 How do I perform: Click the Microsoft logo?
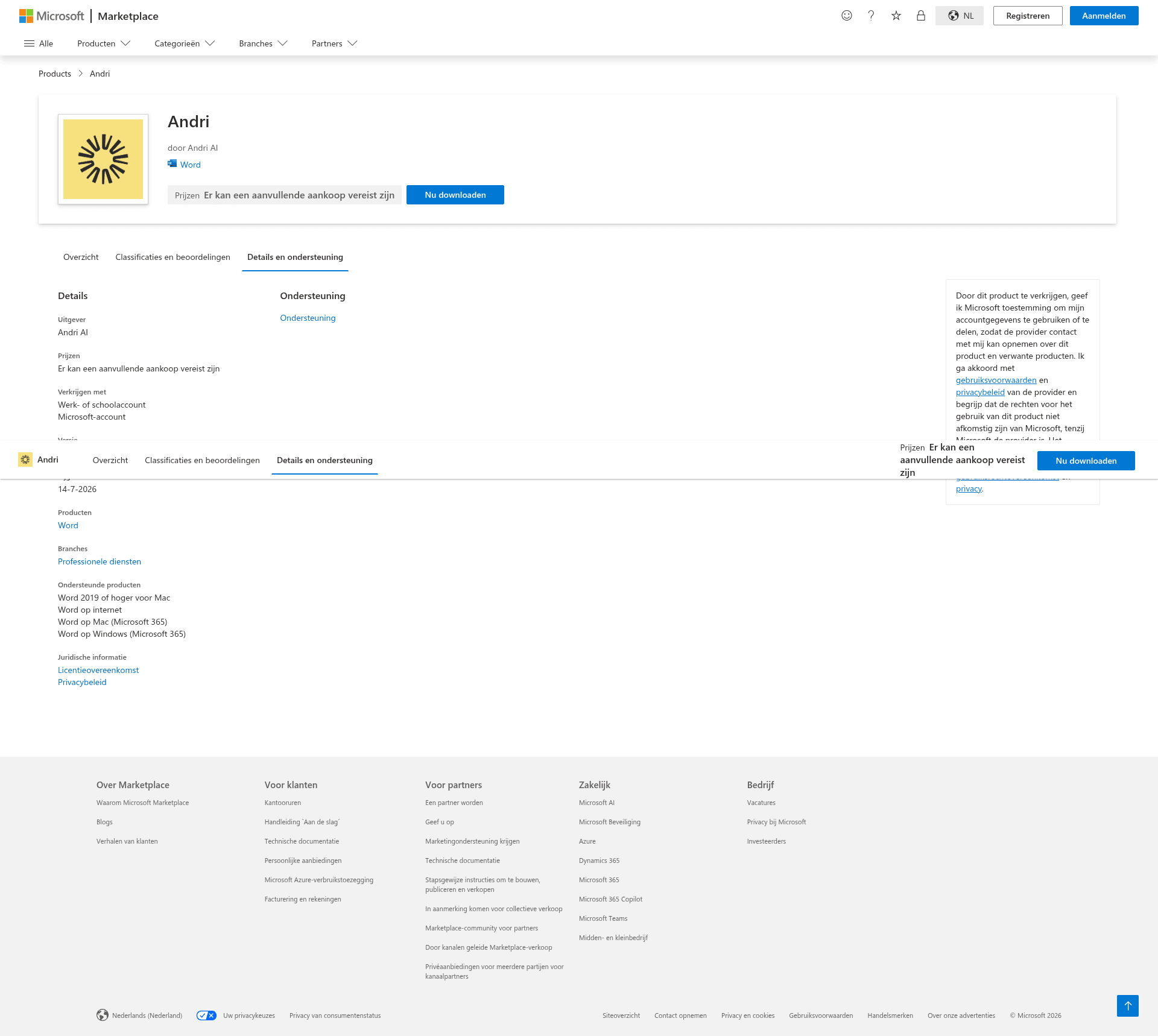[52, 16]
